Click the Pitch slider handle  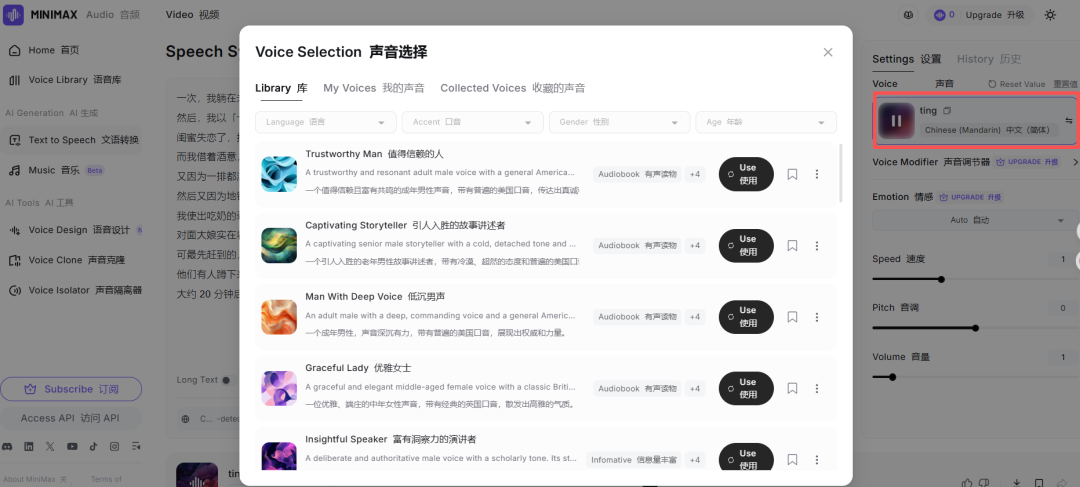point(975,328)
